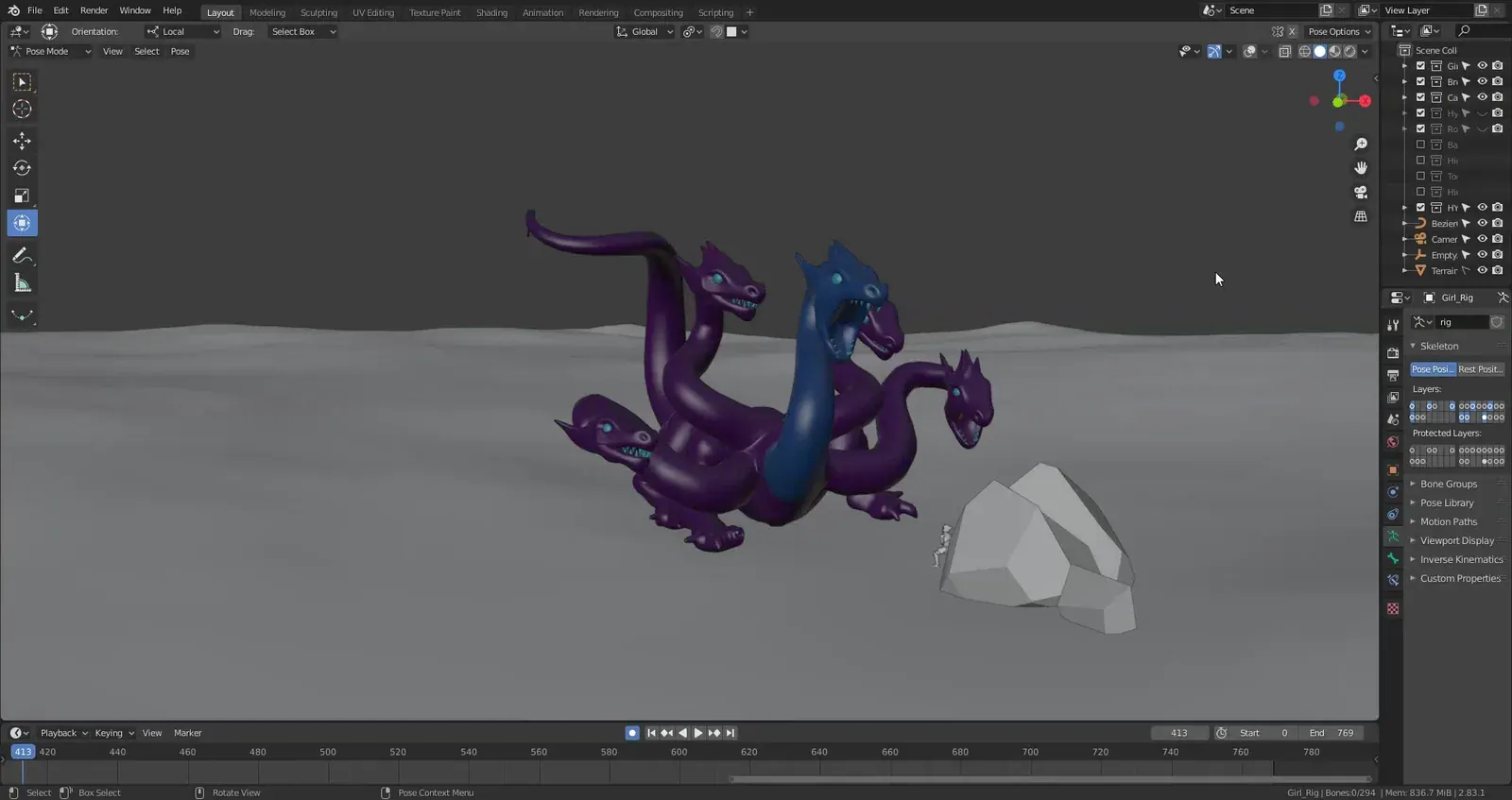Viewport: 1512px width, 800px height.
Task: Click the hand pan-view gizmo
Action: pyautogui.click(x=1361, y=168)
